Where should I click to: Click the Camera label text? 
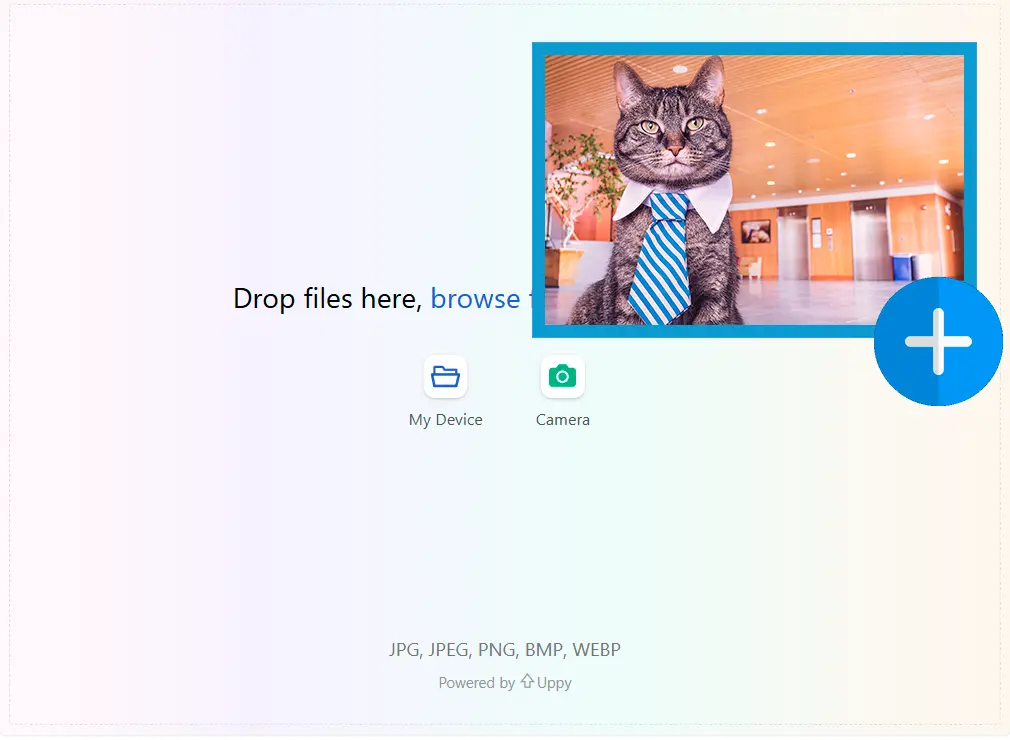[562, 420]
